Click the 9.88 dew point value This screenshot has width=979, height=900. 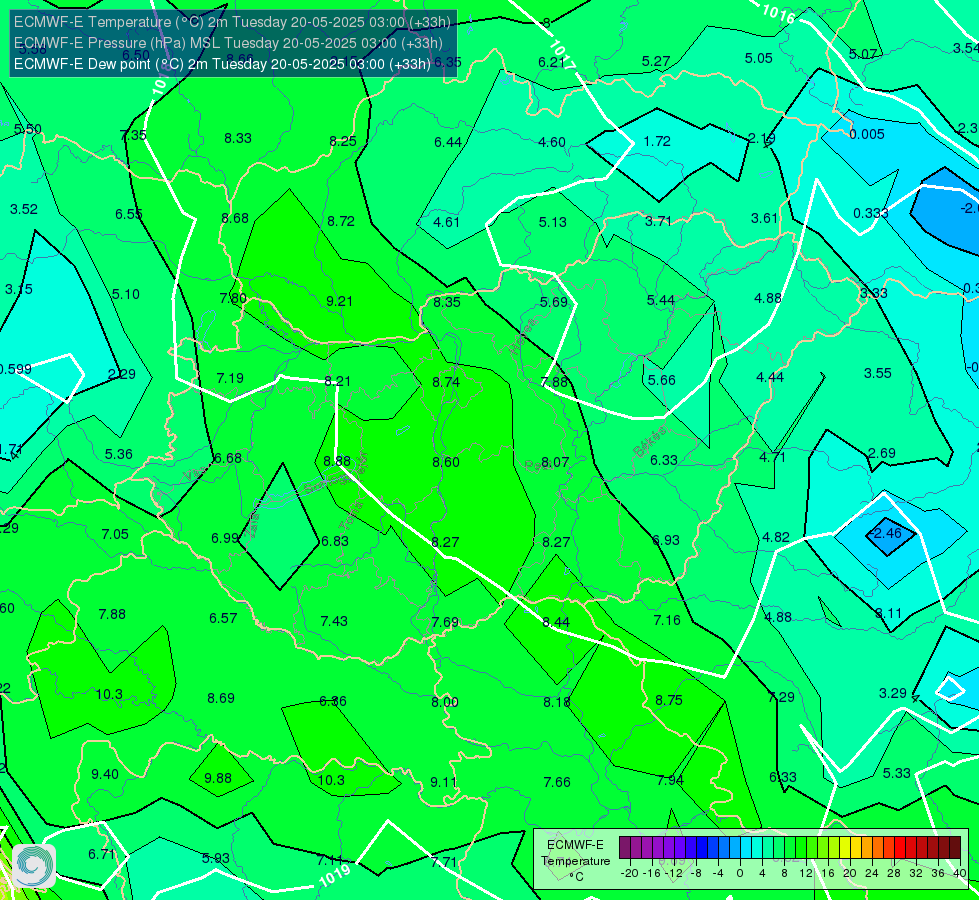(218, 778)
